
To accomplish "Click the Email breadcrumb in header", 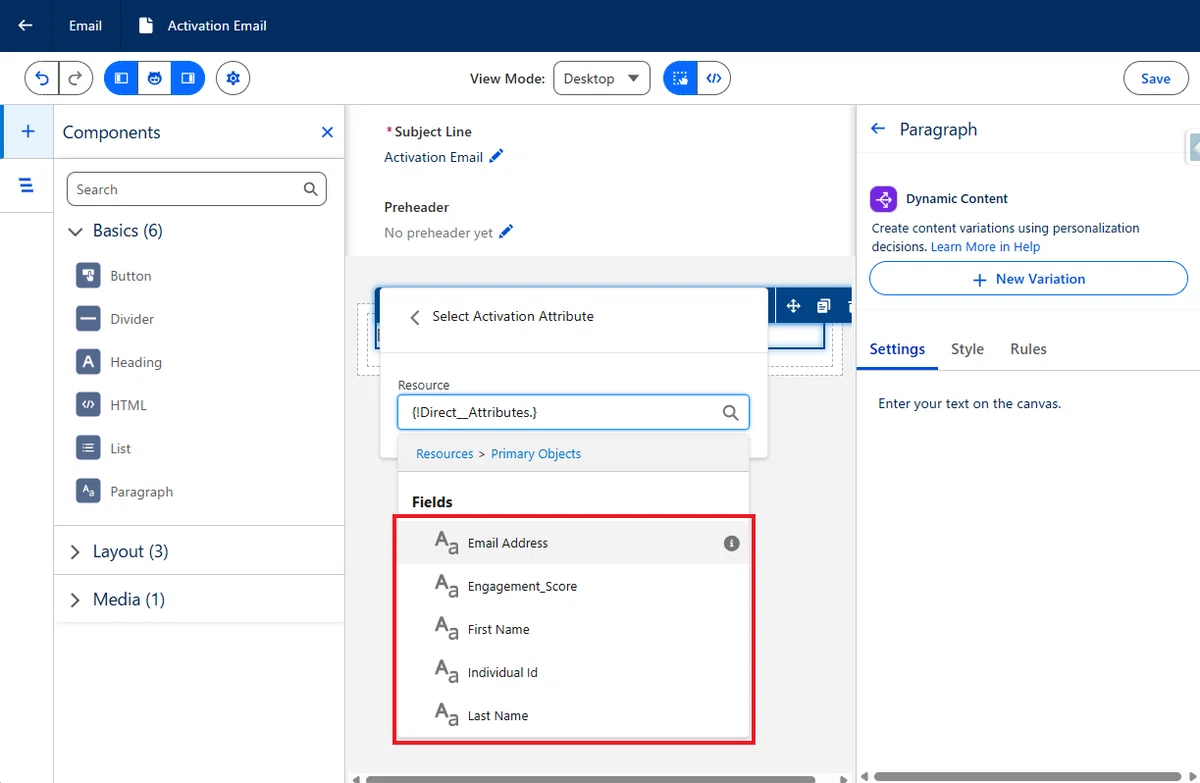I will point(85,26).
